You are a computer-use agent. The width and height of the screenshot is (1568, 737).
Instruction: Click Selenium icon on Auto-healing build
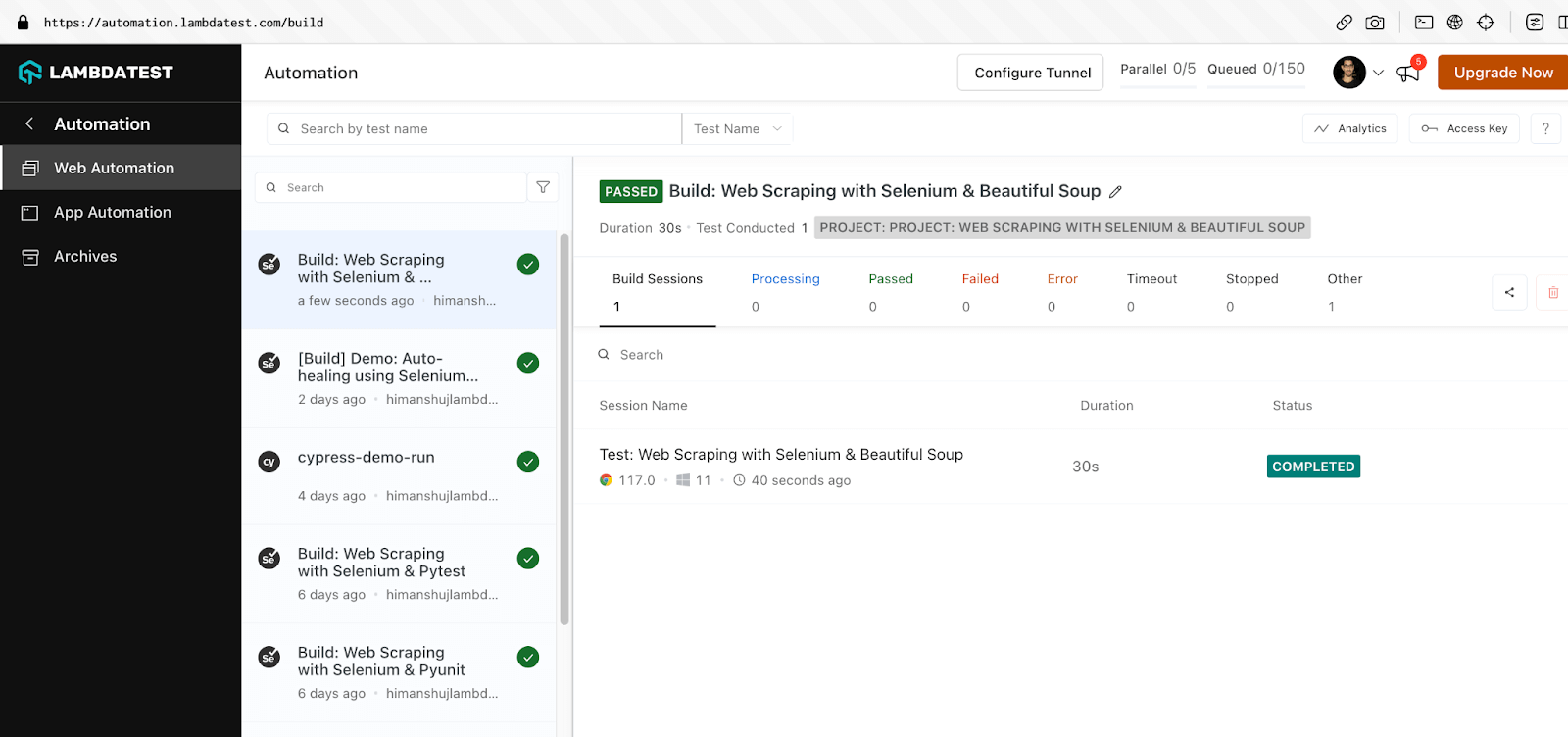pos(269,363)
